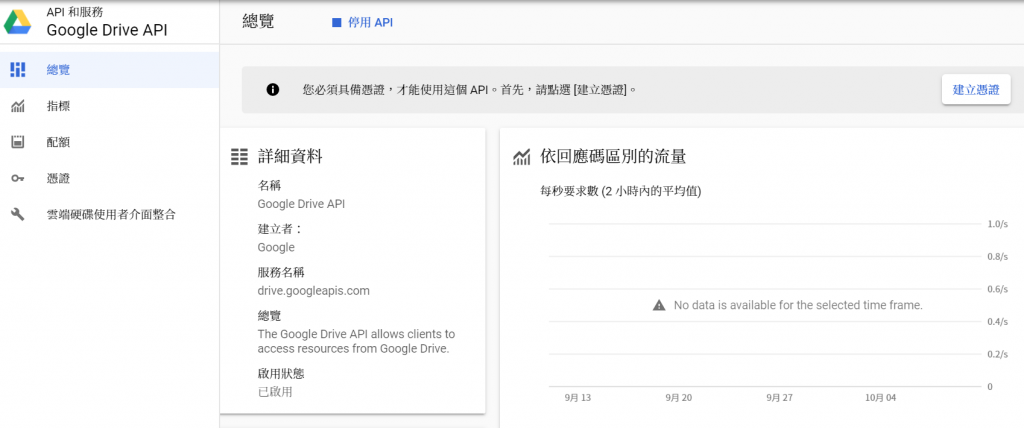Click the blue square stop icon beside 停用 API

pos(337,23)
